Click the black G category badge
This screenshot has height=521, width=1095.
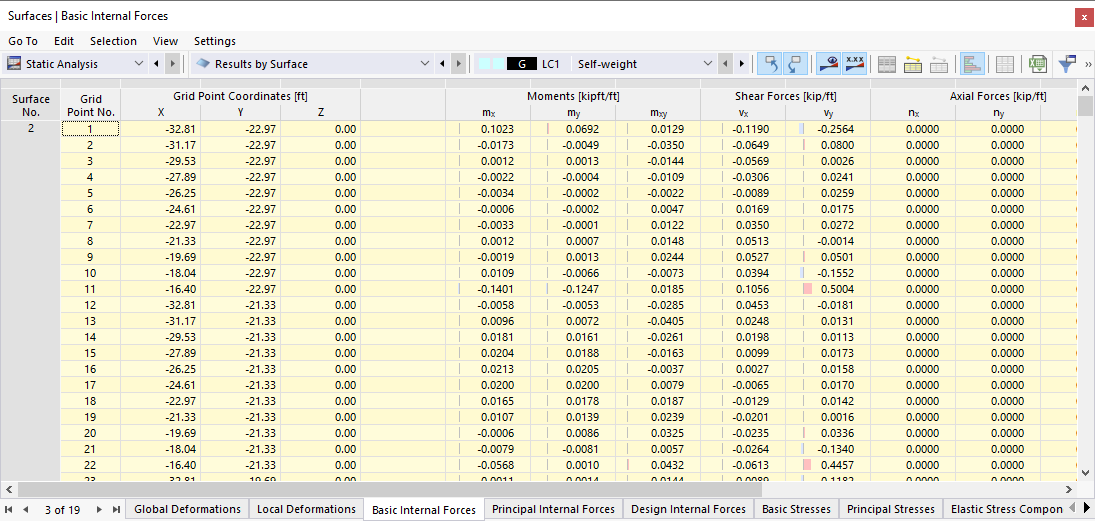522,64
